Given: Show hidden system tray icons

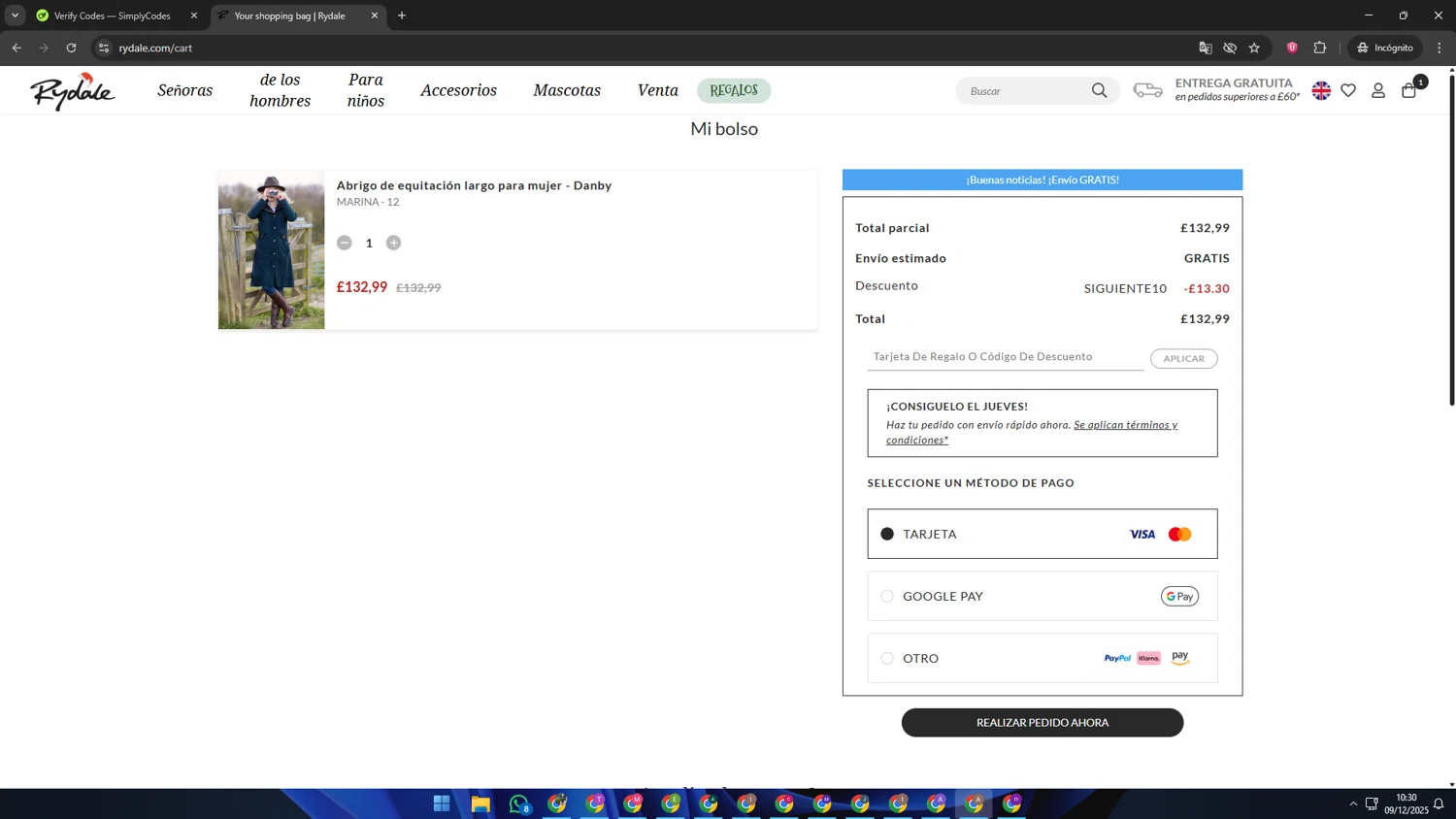Looking at the screenshot, I should [x=1353, y=803].
